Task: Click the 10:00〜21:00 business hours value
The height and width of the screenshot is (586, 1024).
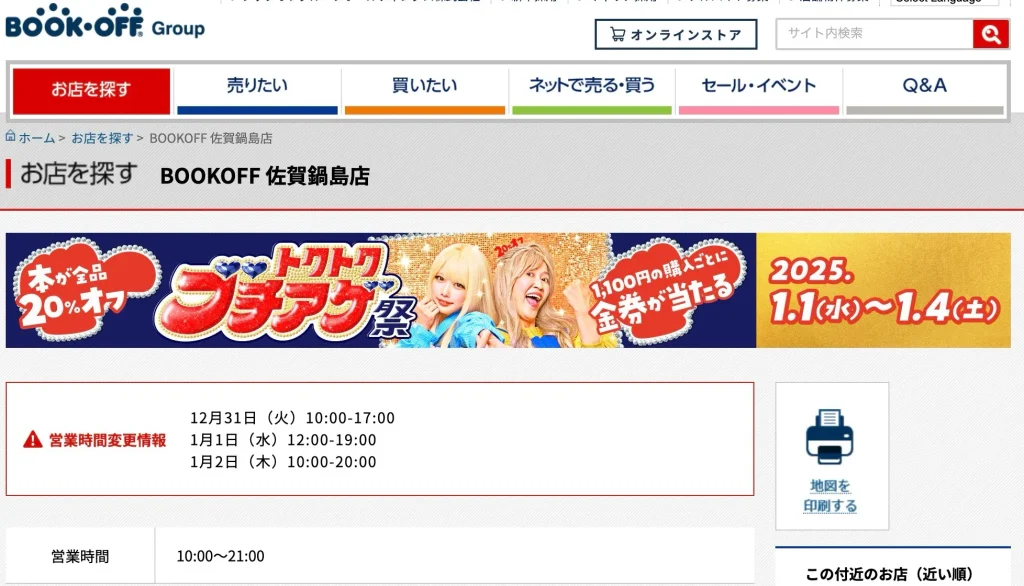Action: [x=220, y=556]
